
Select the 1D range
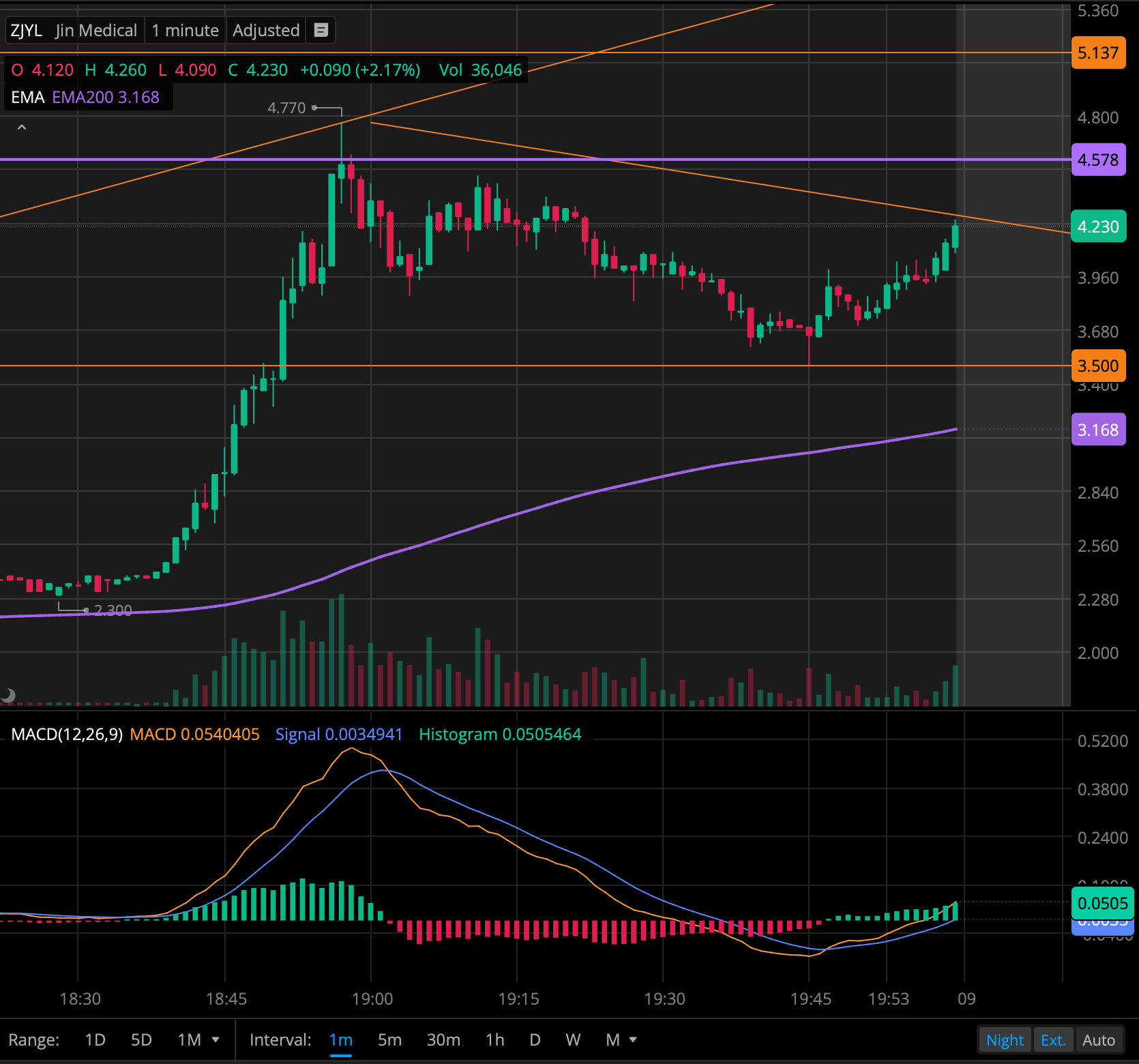[95, 1039]
